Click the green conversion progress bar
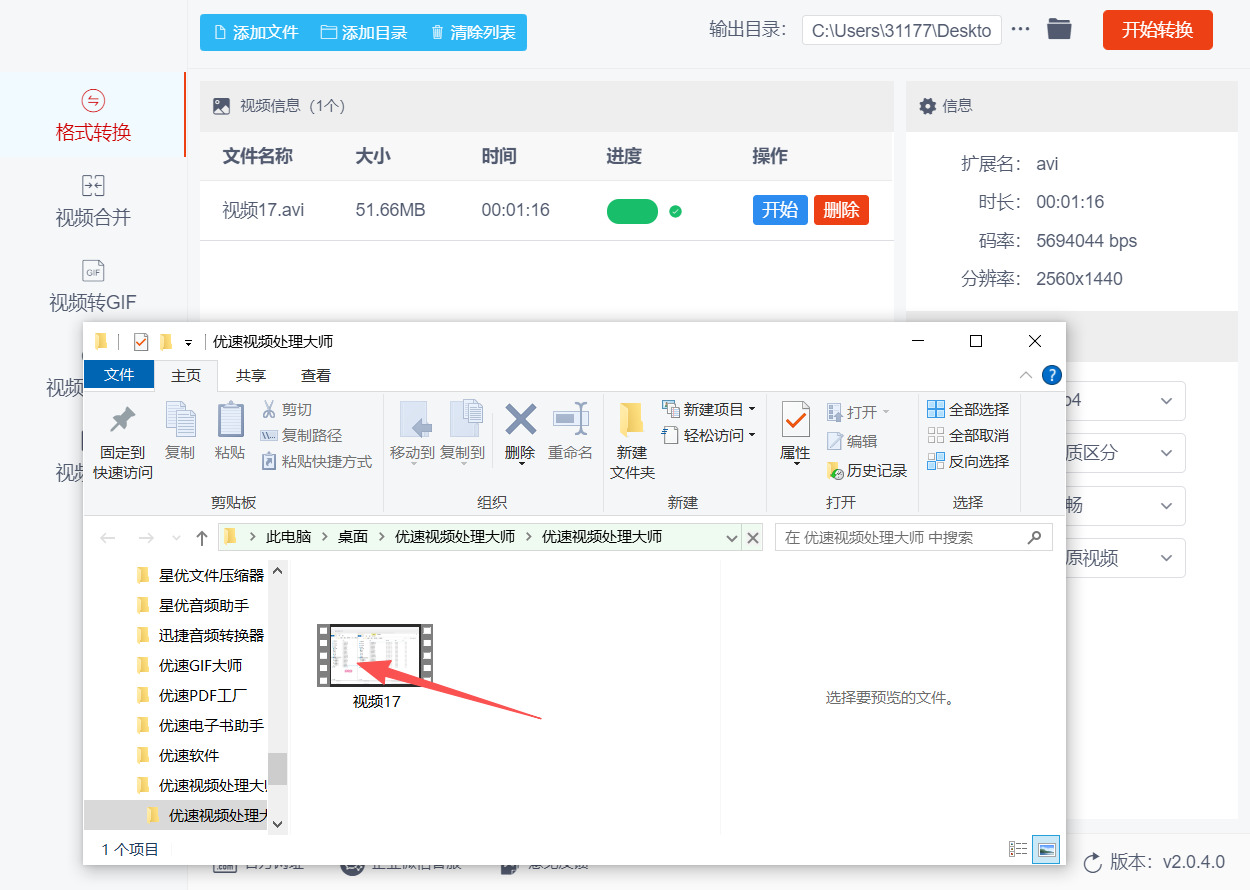 tap(632, 211)
